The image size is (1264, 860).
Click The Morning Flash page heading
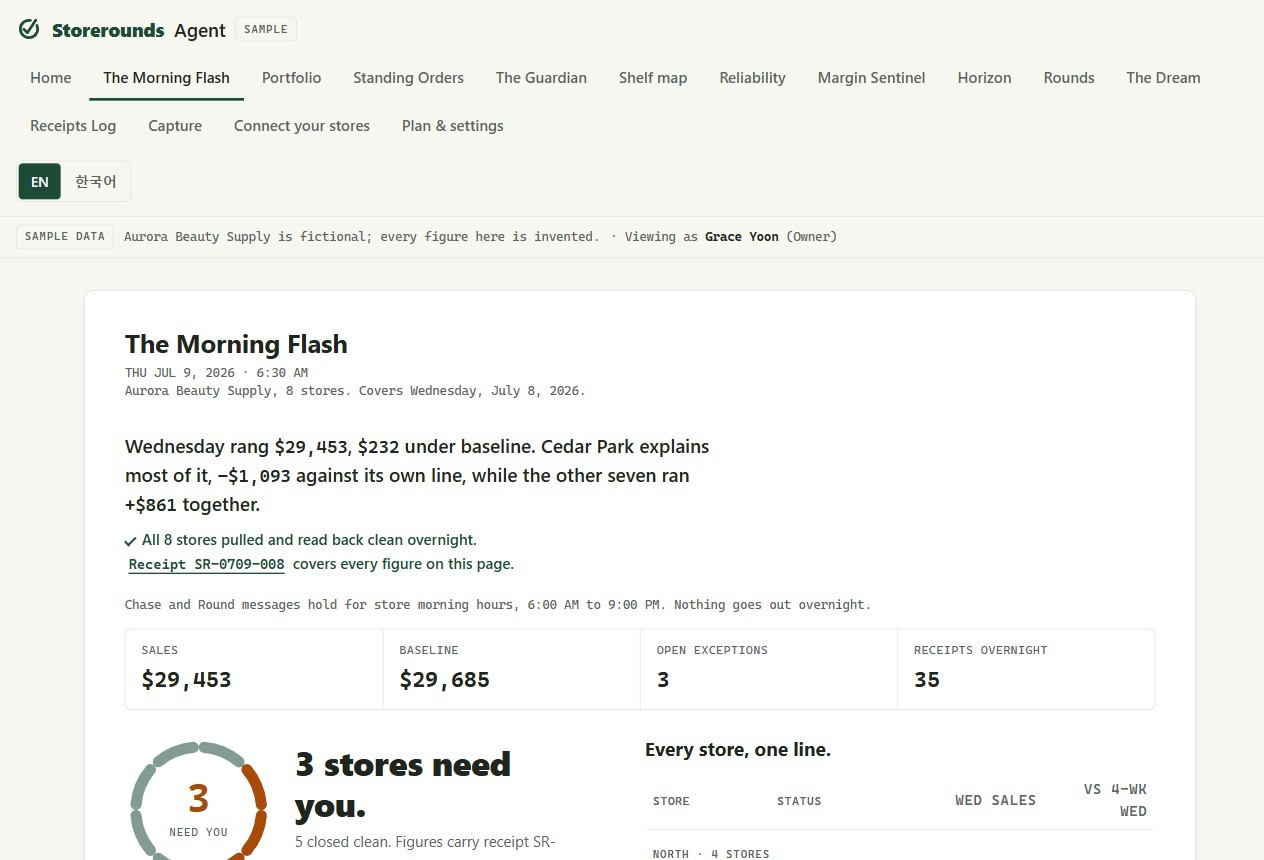pyautogui.click(x=236, y=344)
